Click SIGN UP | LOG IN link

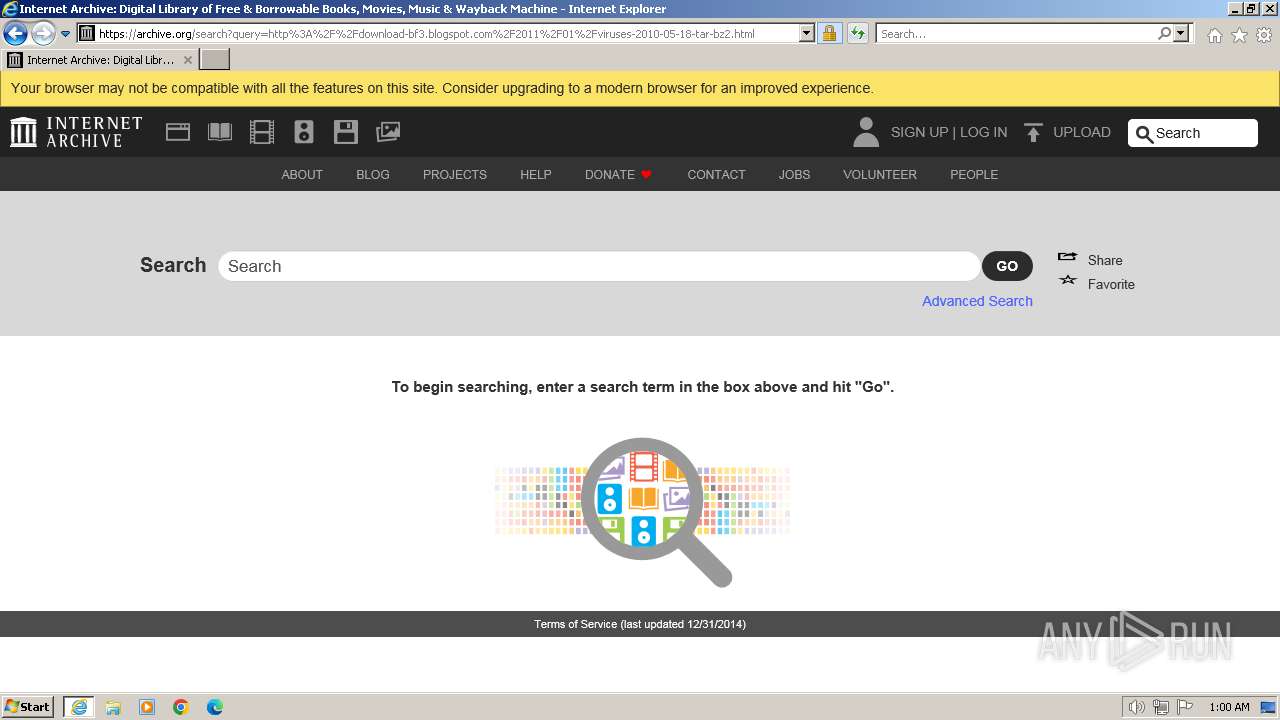(x=949, y=132)
